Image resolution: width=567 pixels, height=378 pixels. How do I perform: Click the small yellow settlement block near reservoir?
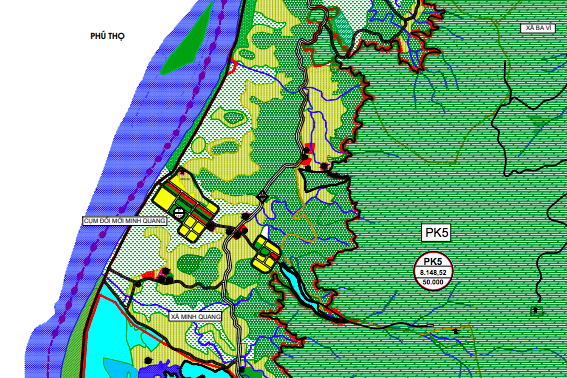(266, 254)
